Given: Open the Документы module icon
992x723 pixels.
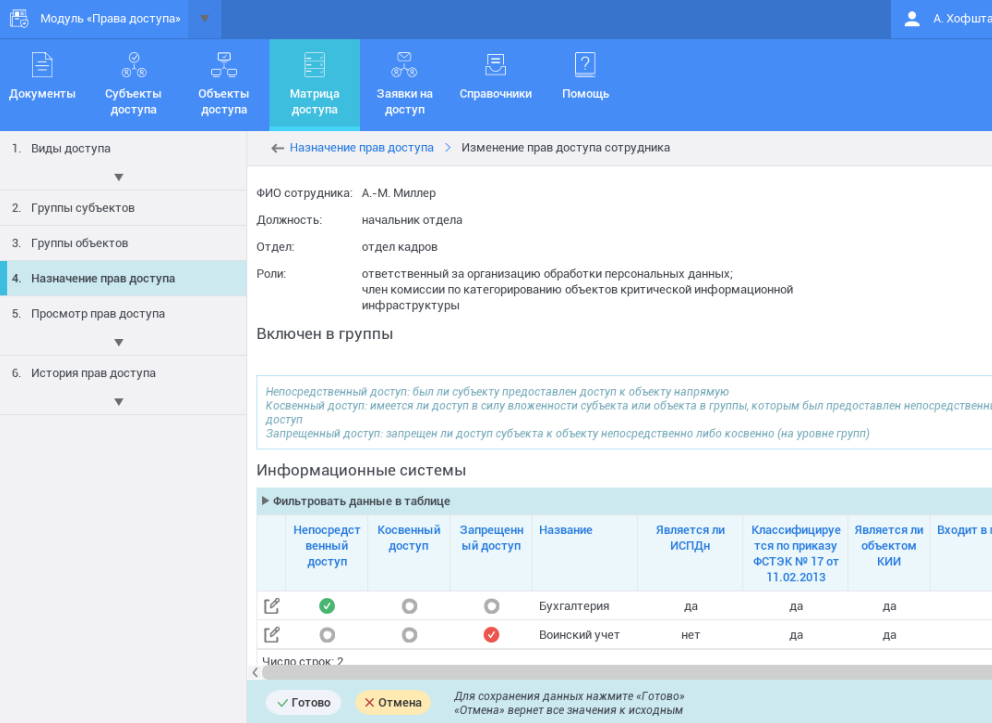Looking at the screenshot, I should [41, 83].
